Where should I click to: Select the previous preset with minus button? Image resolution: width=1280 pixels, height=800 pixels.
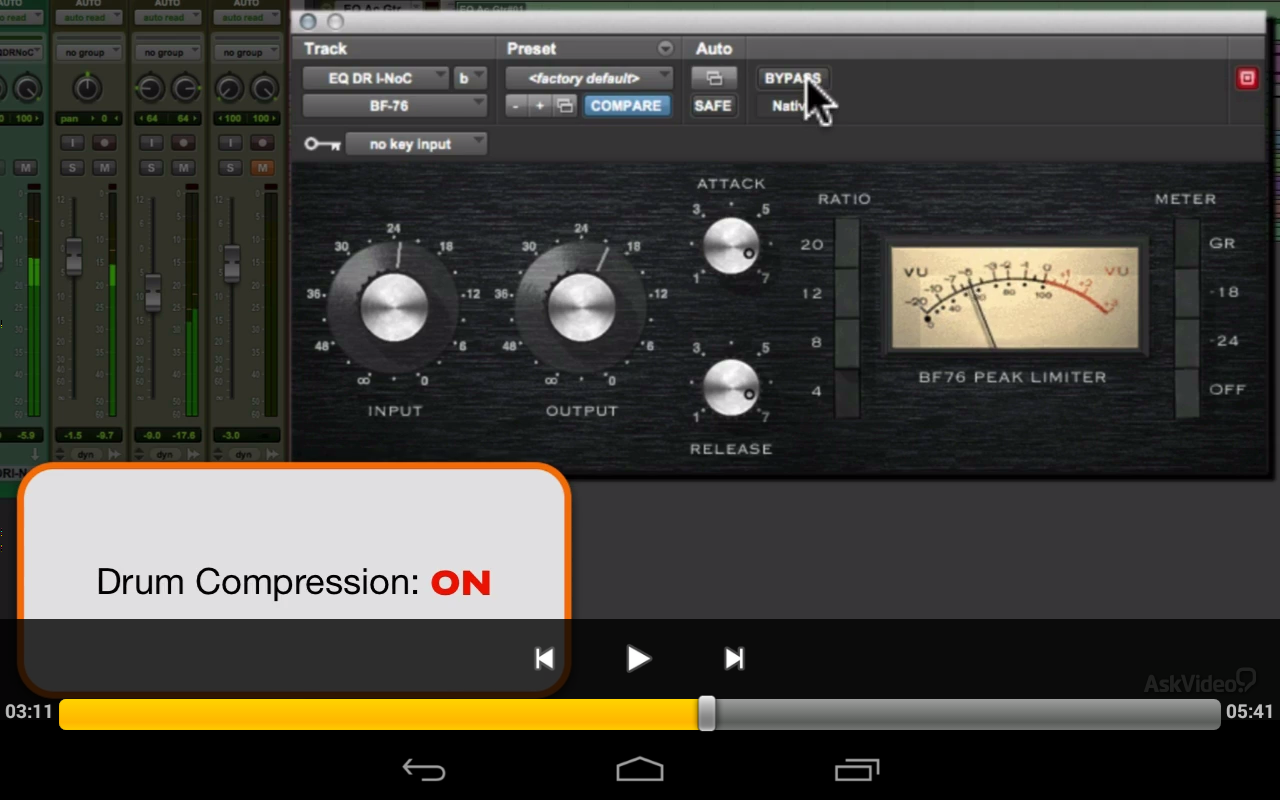tap(516, 105)
